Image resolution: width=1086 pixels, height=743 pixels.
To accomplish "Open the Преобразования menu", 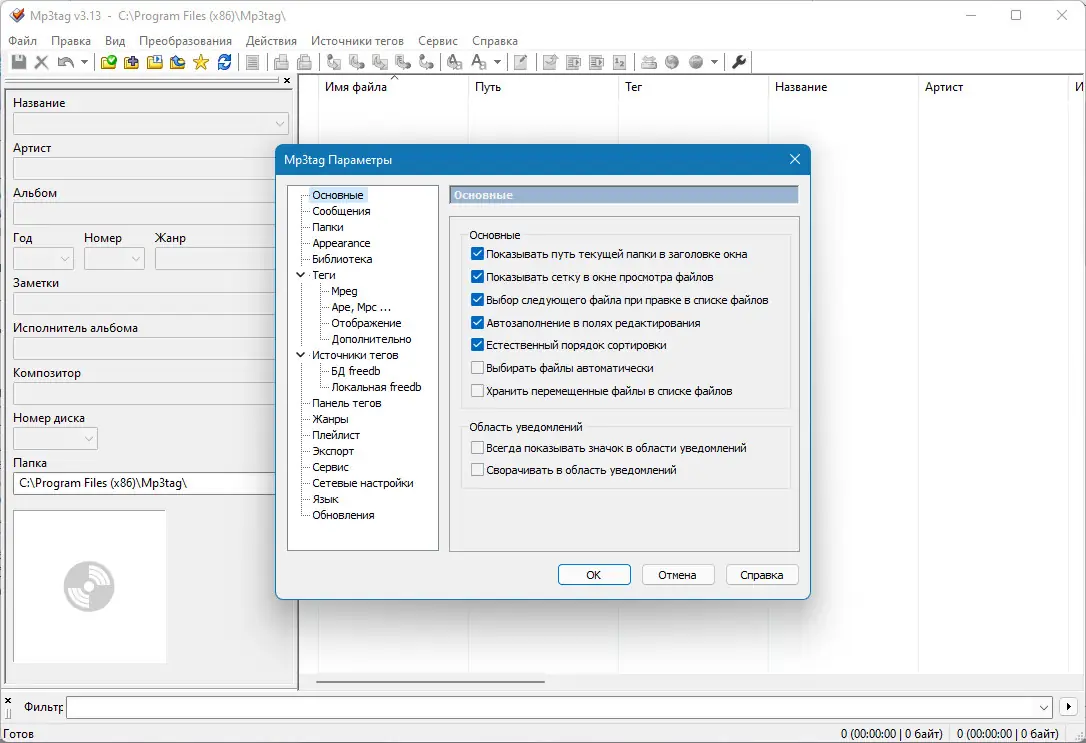I will tap(185, 41).
